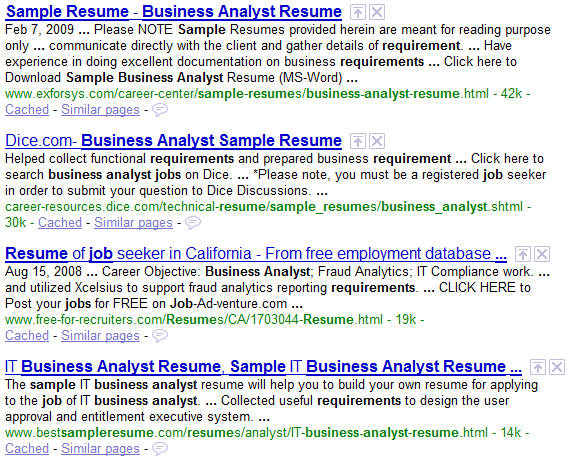Image resolution: width=572 pixels, height=463 pixels.
Task: Open the IT Business Analyst Resume title link
Action: tap(263, 367)
